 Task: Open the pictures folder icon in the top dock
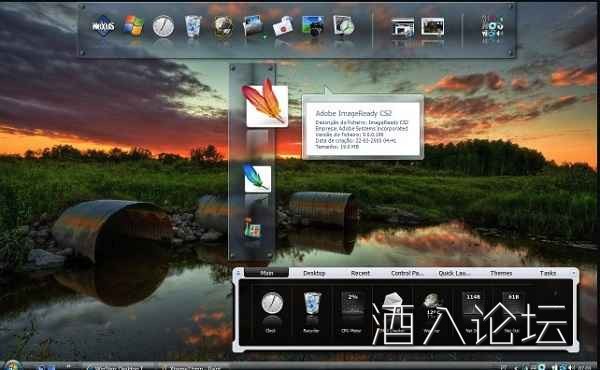253,26
